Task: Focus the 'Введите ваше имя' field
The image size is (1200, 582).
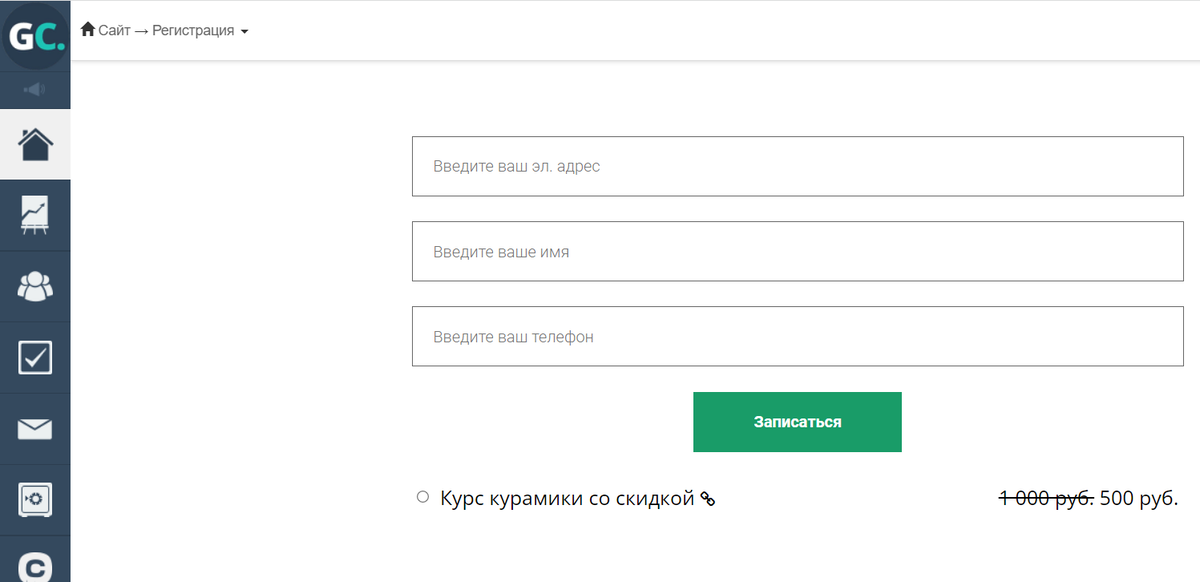Action: pos(798,252)
